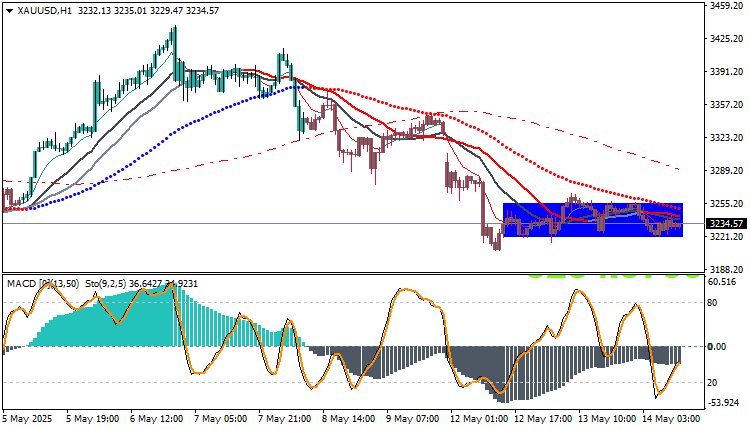Select the -53.924 indicator scale value
The width and height of the screenshot is (750, 430).
point(723,403)
